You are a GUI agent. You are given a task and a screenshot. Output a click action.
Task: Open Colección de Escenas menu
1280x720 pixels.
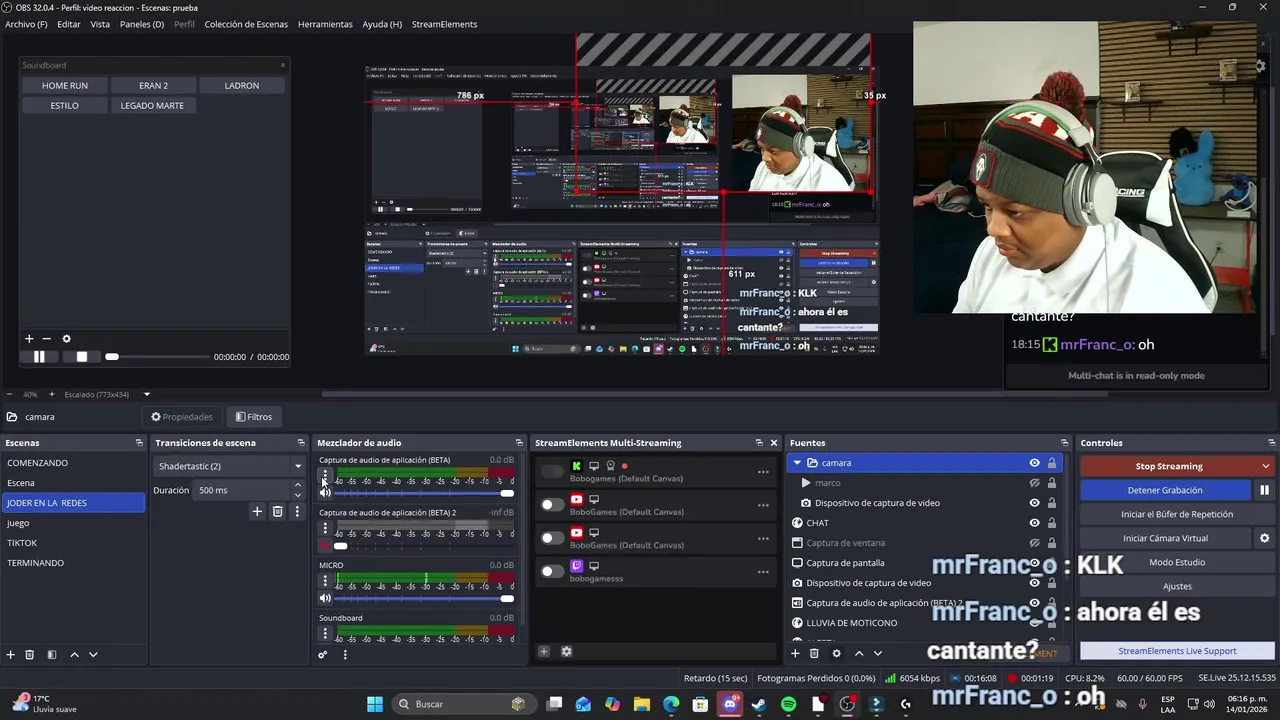(246, 24)
